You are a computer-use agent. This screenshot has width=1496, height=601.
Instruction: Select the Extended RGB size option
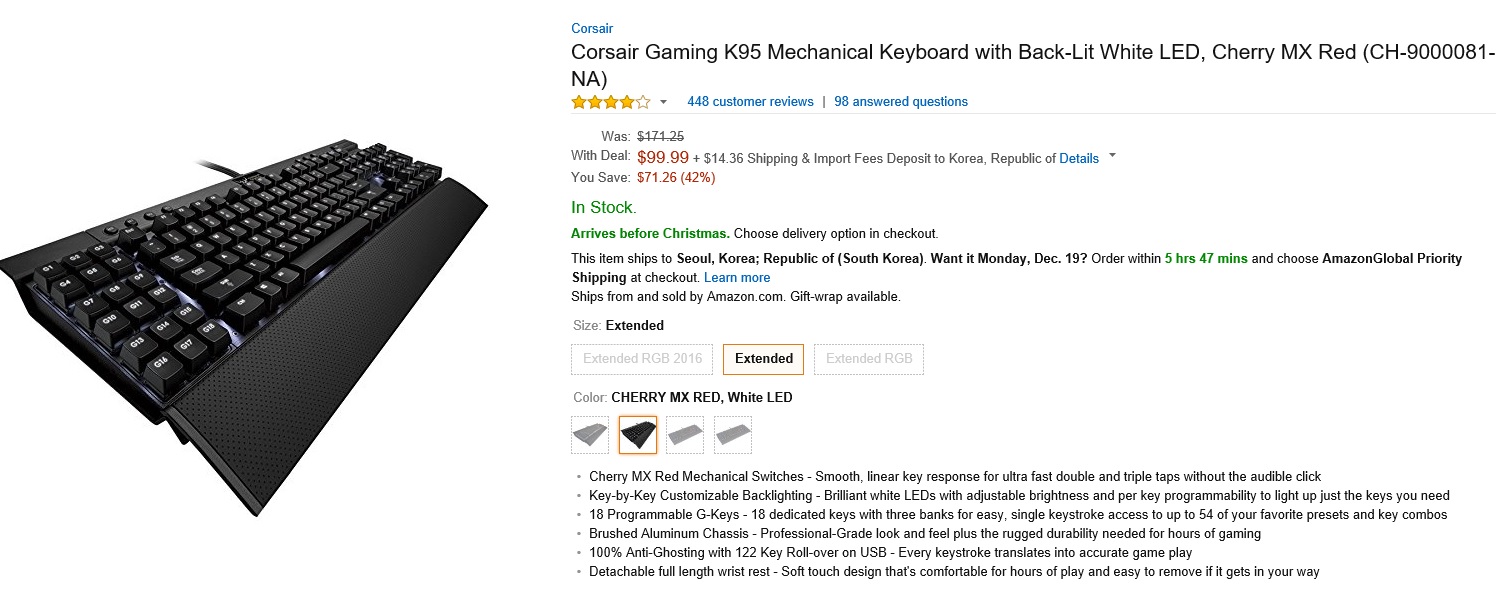pos(868,359)
